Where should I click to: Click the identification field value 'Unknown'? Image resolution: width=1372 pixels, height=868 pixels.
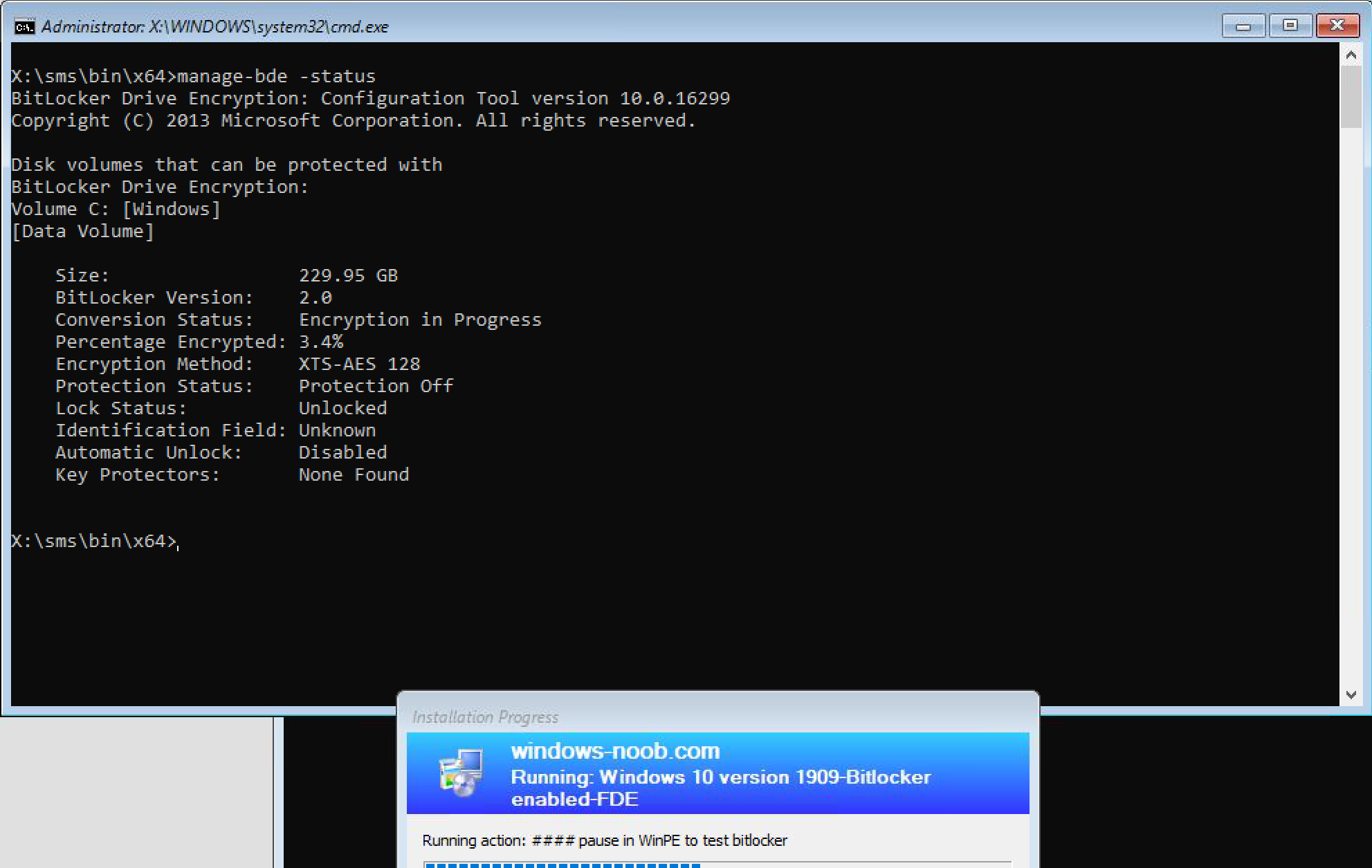338,430
